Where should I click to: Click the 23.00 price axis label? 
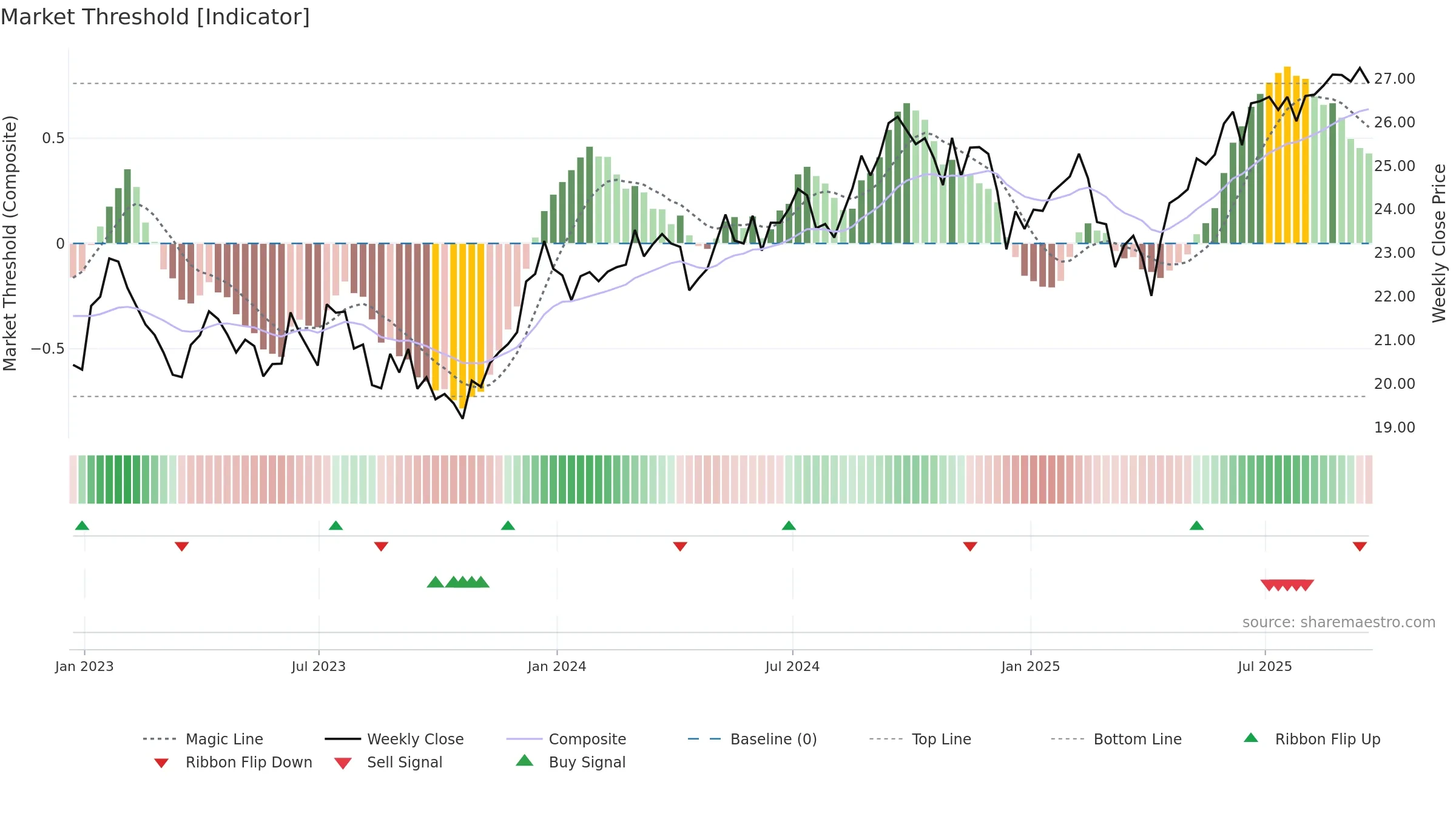coord(1395,253)
